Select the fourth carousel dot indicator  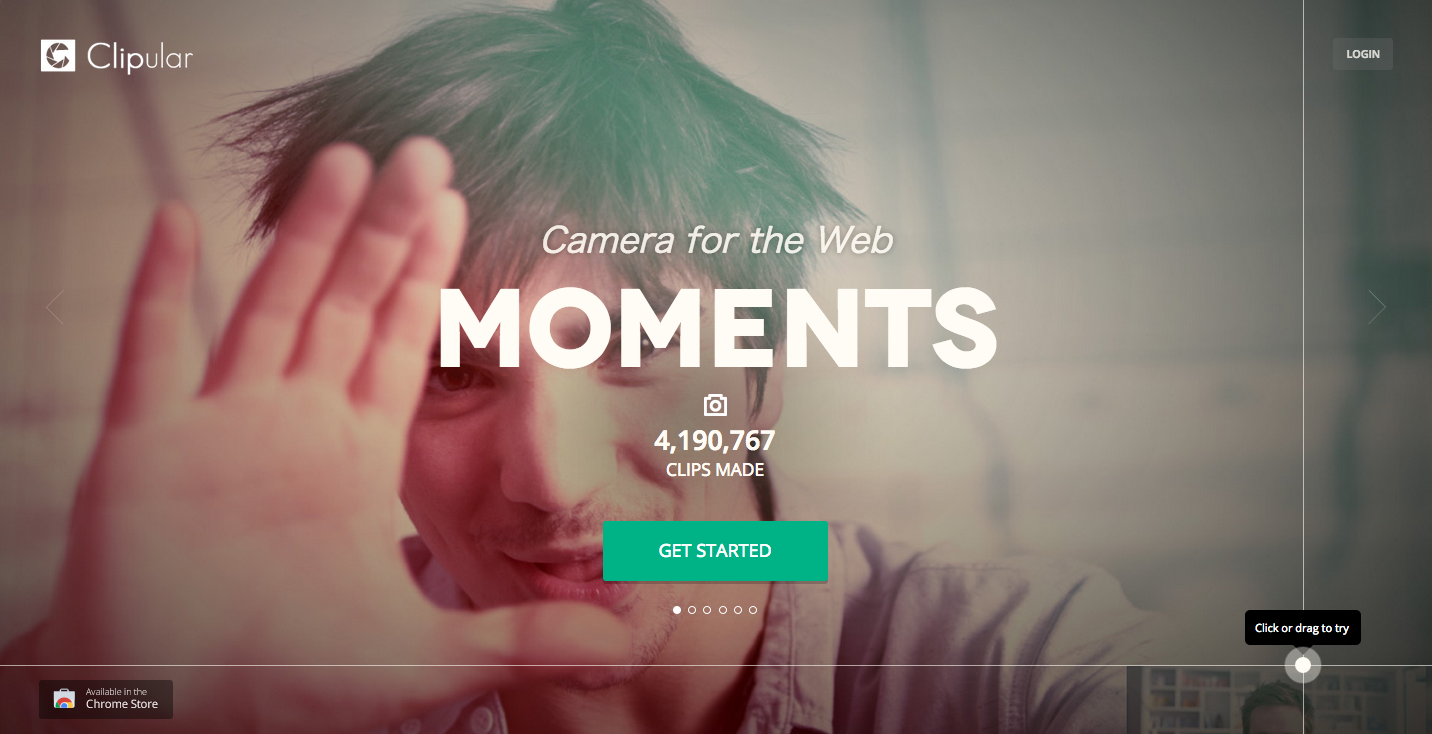[x=722, y=610]
